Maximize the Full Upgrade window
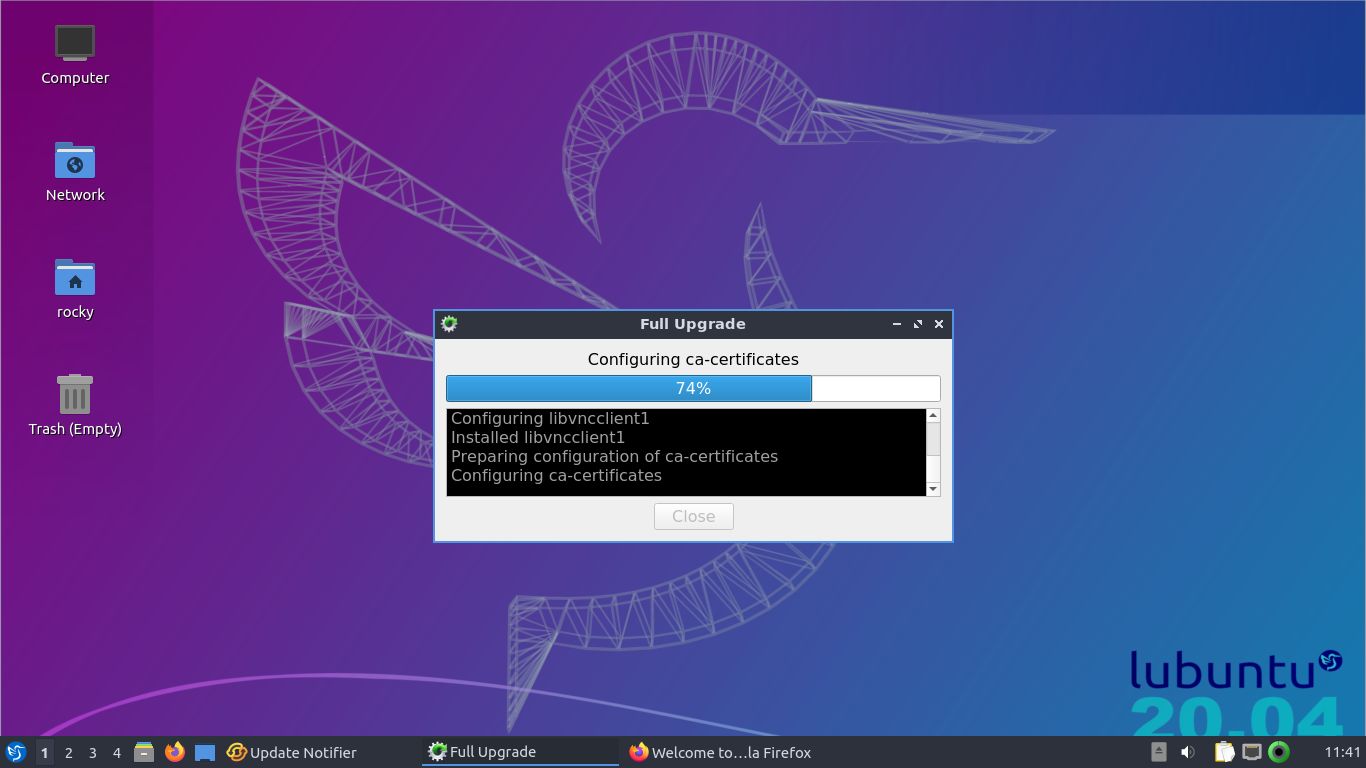The image size is (1366, 768). [x=918, y=324]
